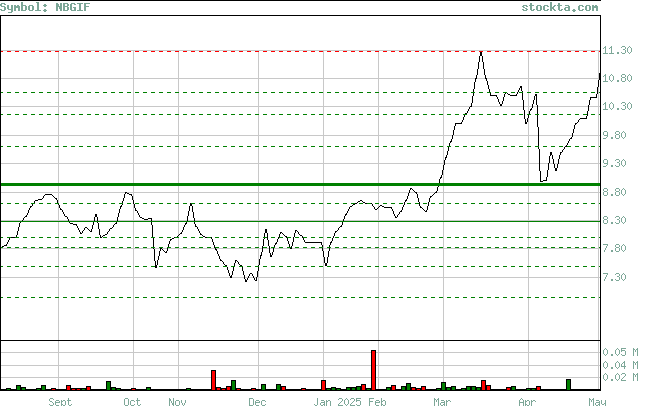The image size is (655, 406).
Task: Click the red volume bar in mid-November
Action: point(213,380)
